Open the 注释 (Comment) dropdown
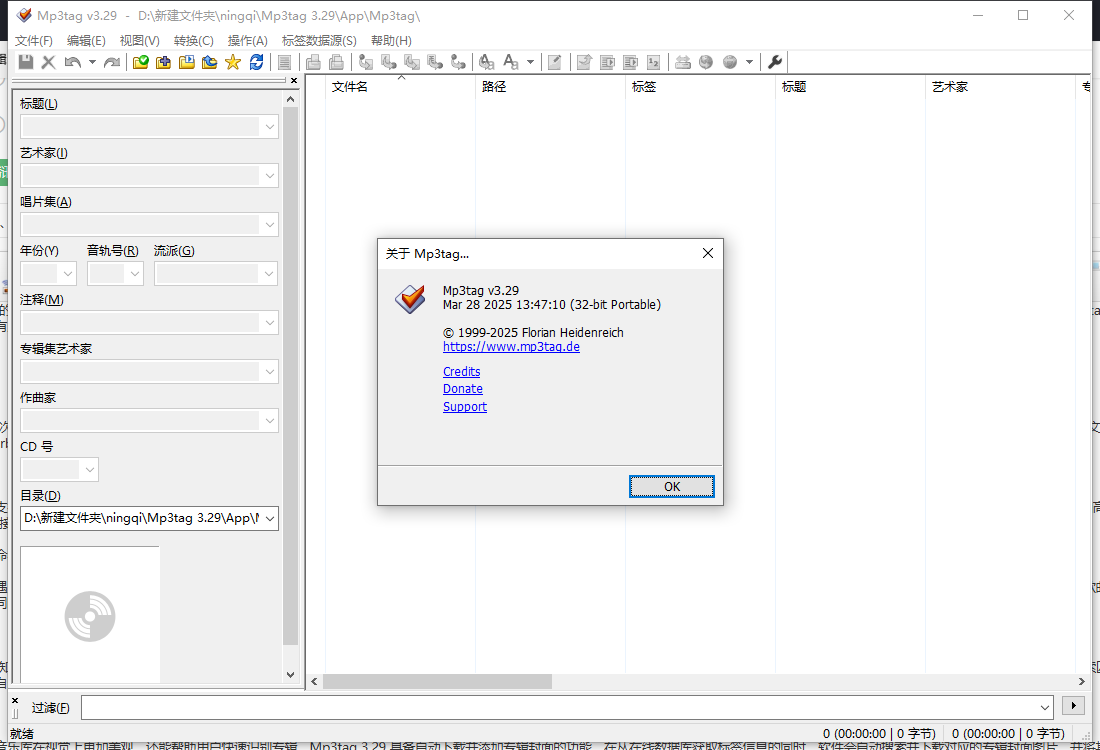The image size is (1100, 750). (x=269, y=323)
